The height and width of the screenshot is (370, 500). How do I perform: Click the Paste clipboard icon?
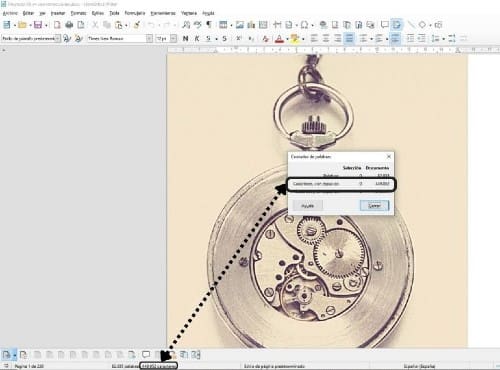(119, 25)
